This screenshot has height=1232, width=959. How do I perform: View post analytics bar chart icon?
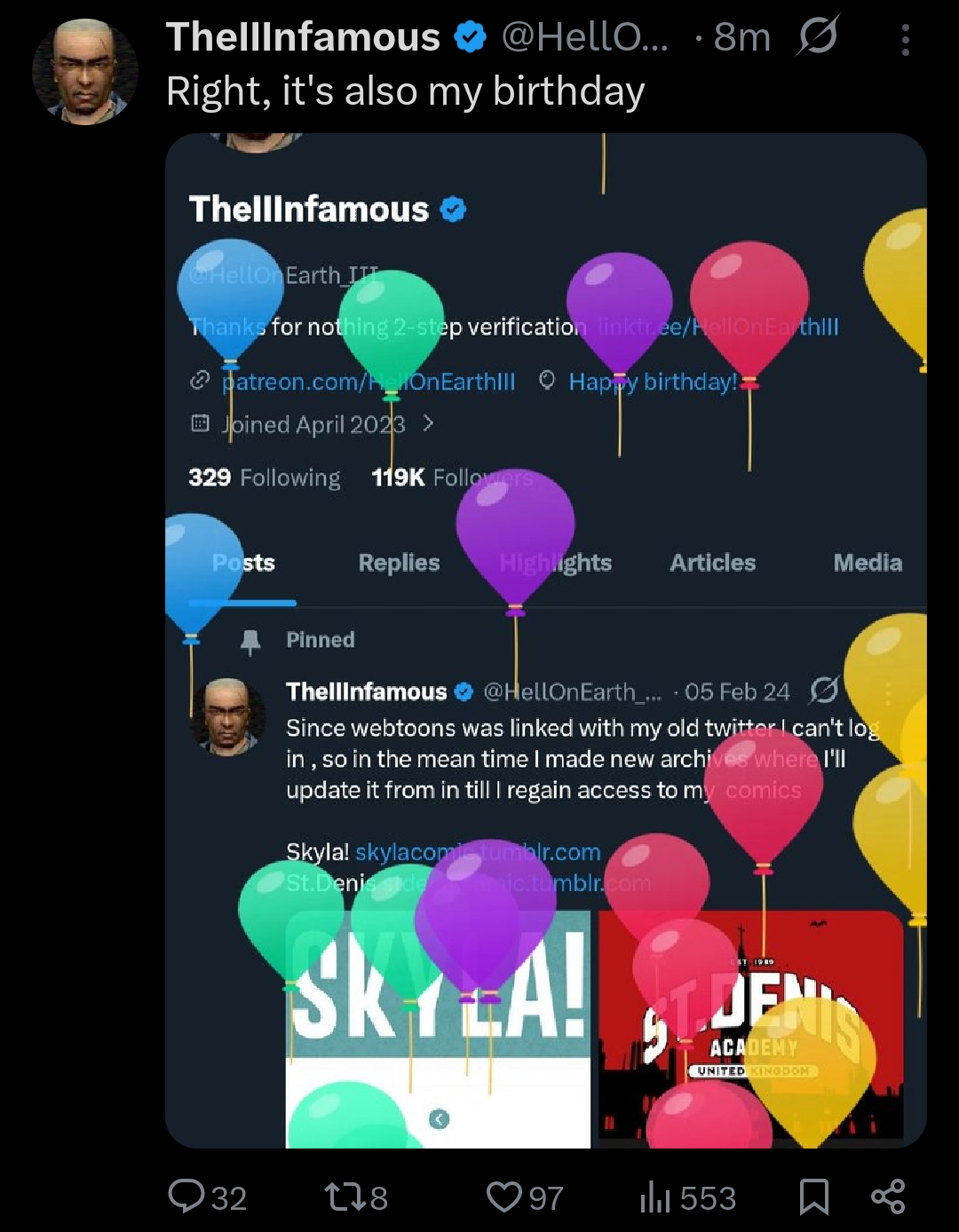654,1197
